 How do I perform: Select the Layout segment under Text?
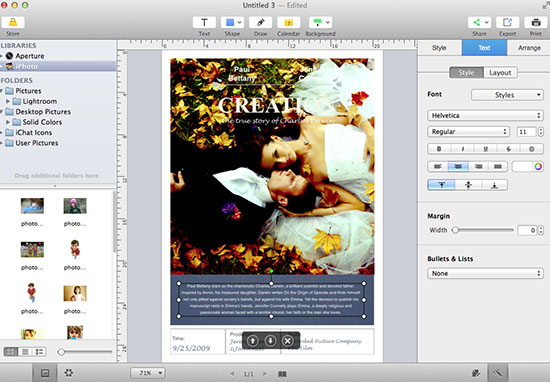500,73
